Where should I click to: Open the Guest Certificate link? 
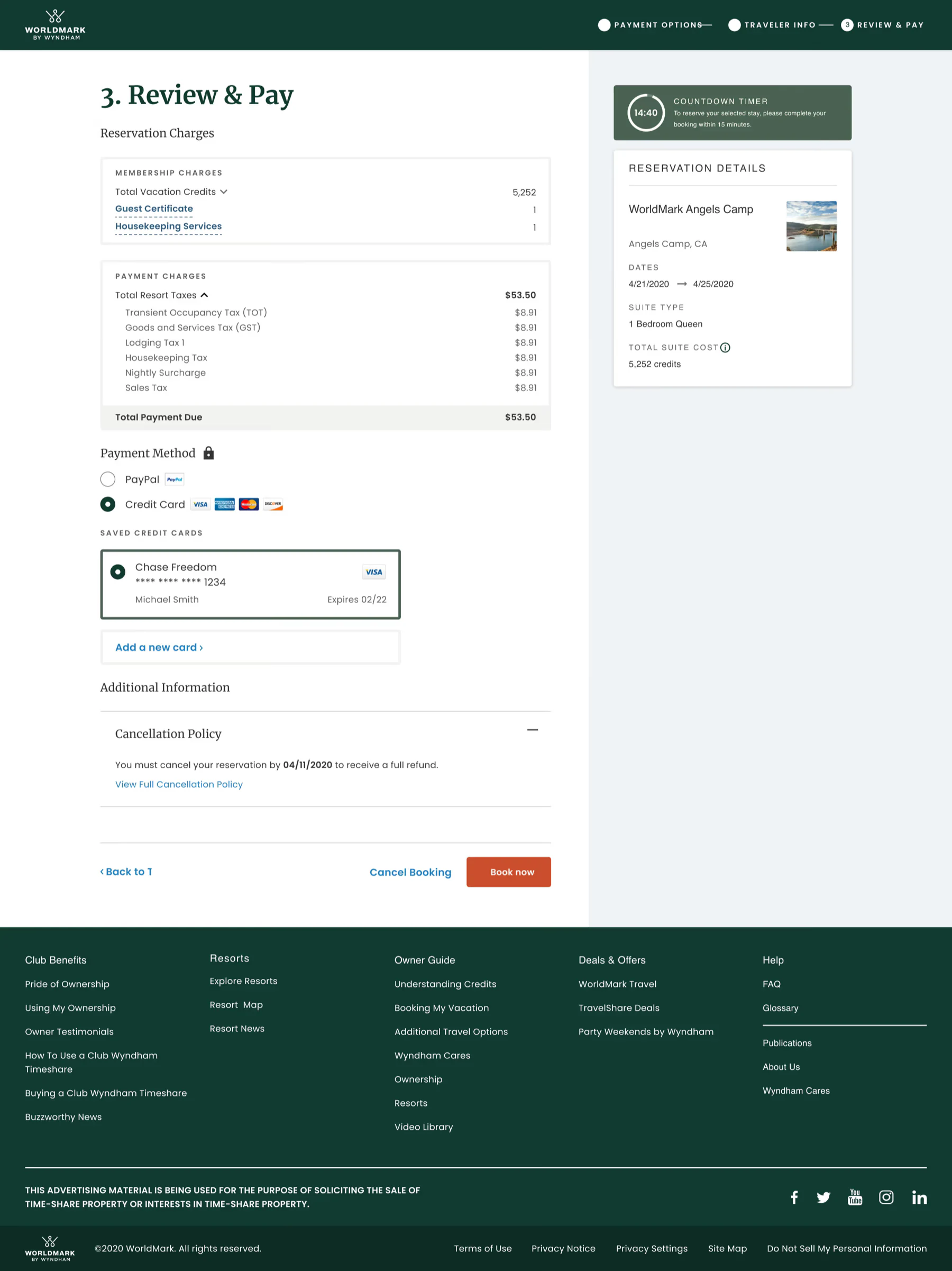coord(154,208)
